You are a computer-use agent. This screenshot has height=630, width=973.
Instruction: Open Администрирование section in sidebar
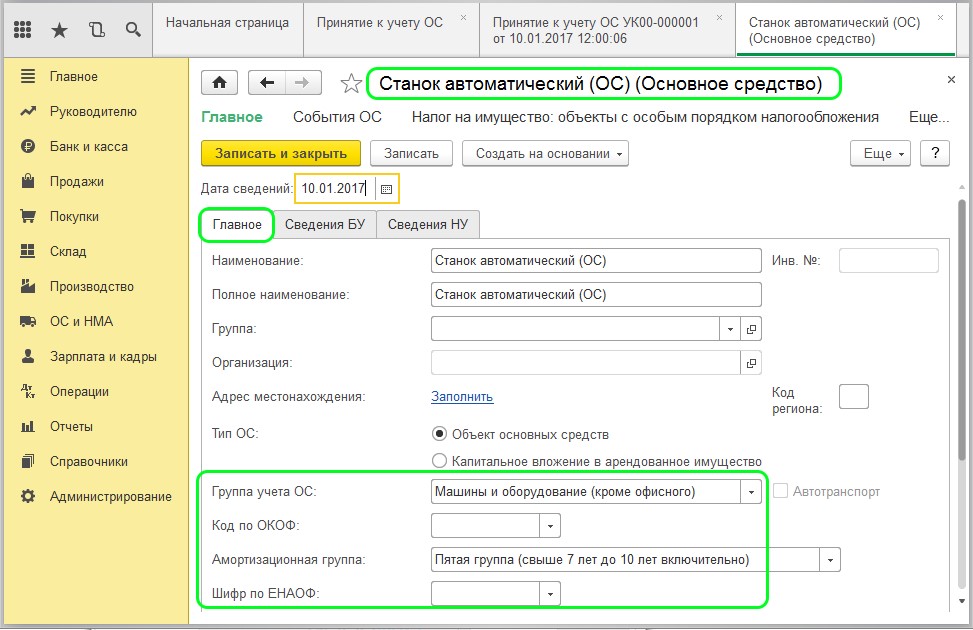(x=110, y=497)
